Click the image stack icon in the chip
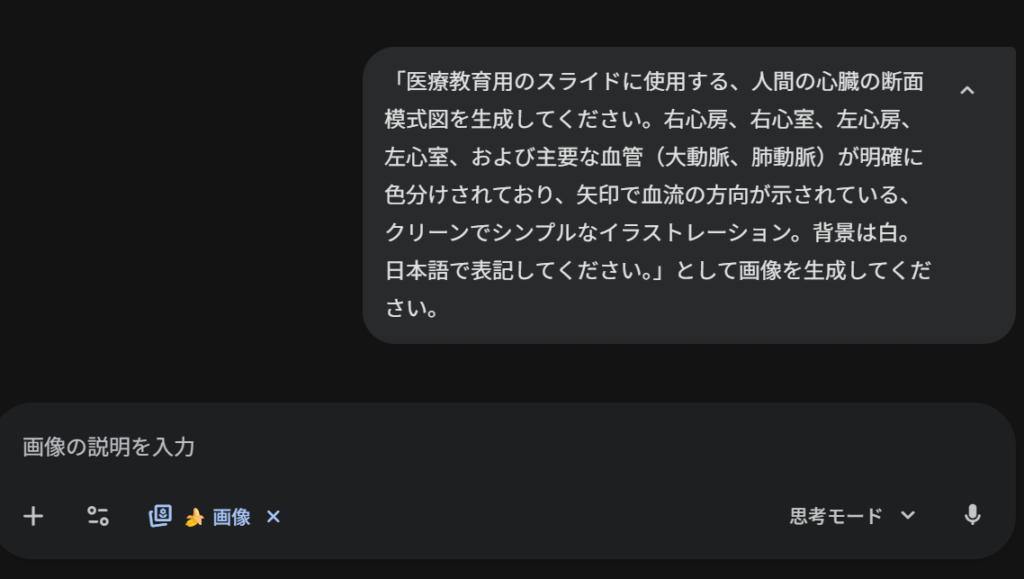 [x=160, y=516]
